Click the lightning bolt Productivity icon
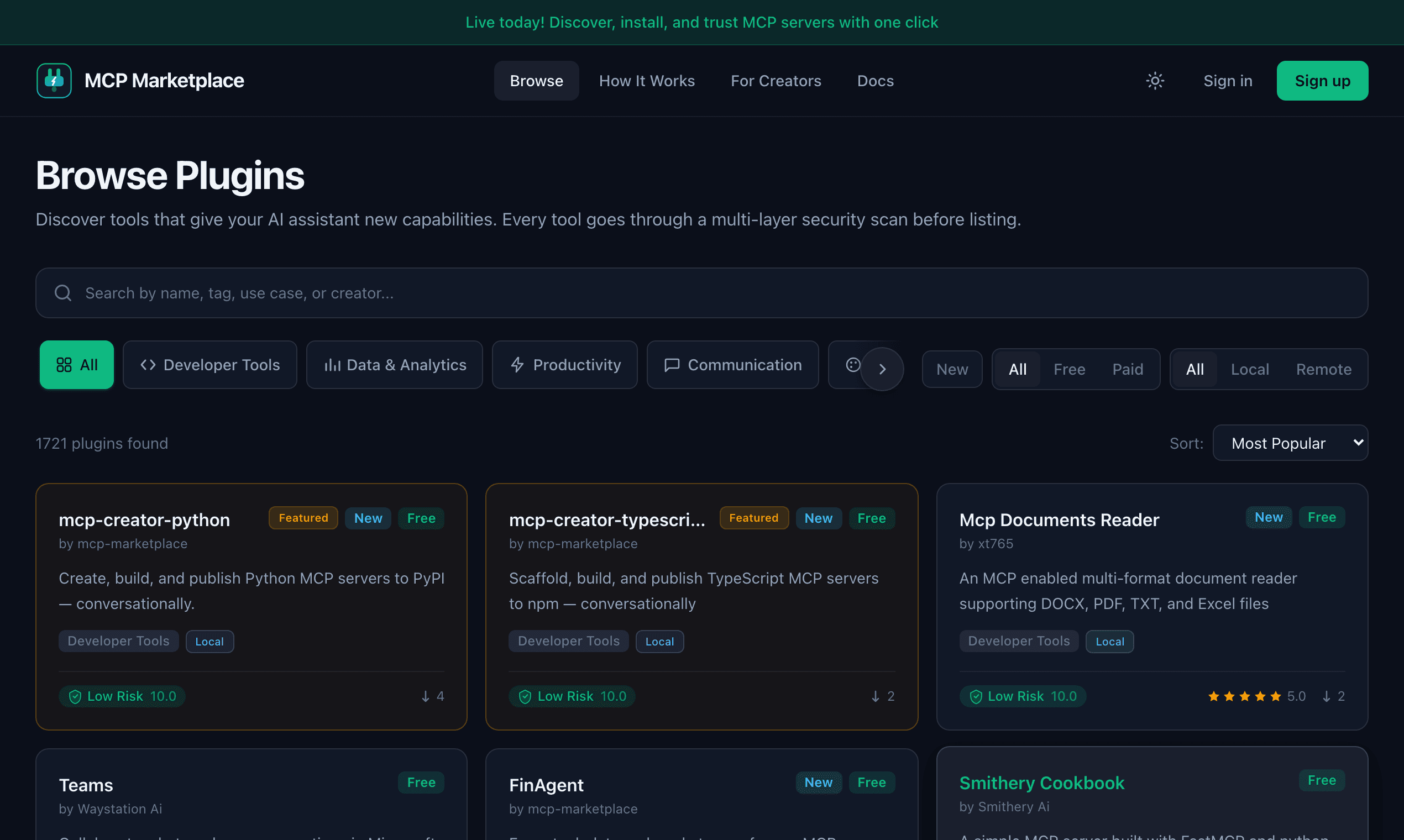1404x840 pixels. [x=517, y=365]
